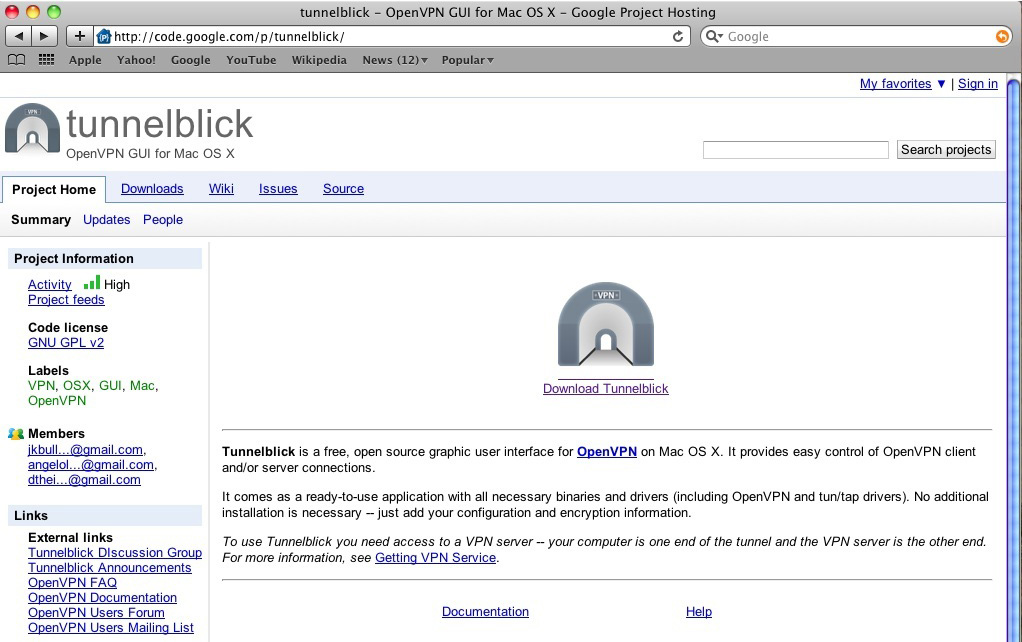Viewport: 1022px width, 642px height.
Task: Open the Tunnelblick Discussion Group link
Action: coord(115,553)
